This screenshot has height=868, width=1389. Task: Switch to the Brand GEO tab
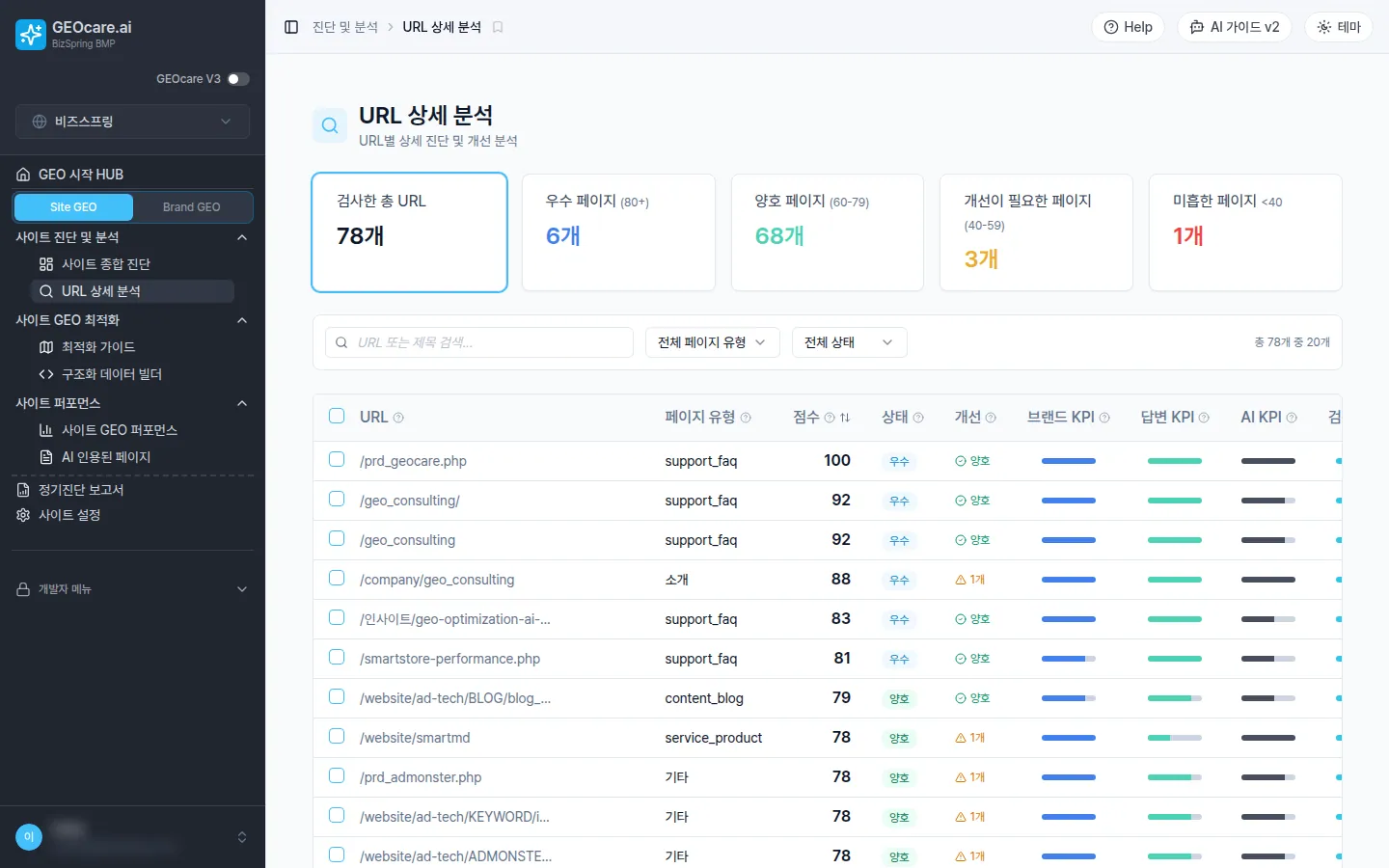pos(192,207)
